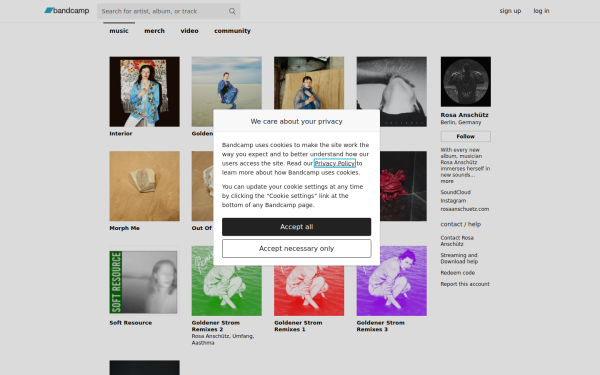Viewport: 600px width, 375px height.
Task: Click Report this account link
Action: point(465,284)
